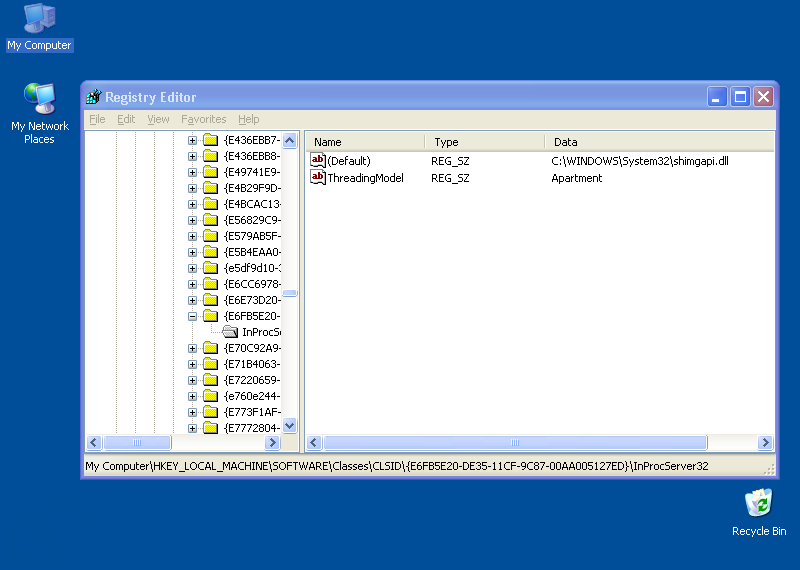The height and width of the screenshot is (570, 800).
Task: Click folder icon of {E7220659- key
Action: tap(211, 380)
